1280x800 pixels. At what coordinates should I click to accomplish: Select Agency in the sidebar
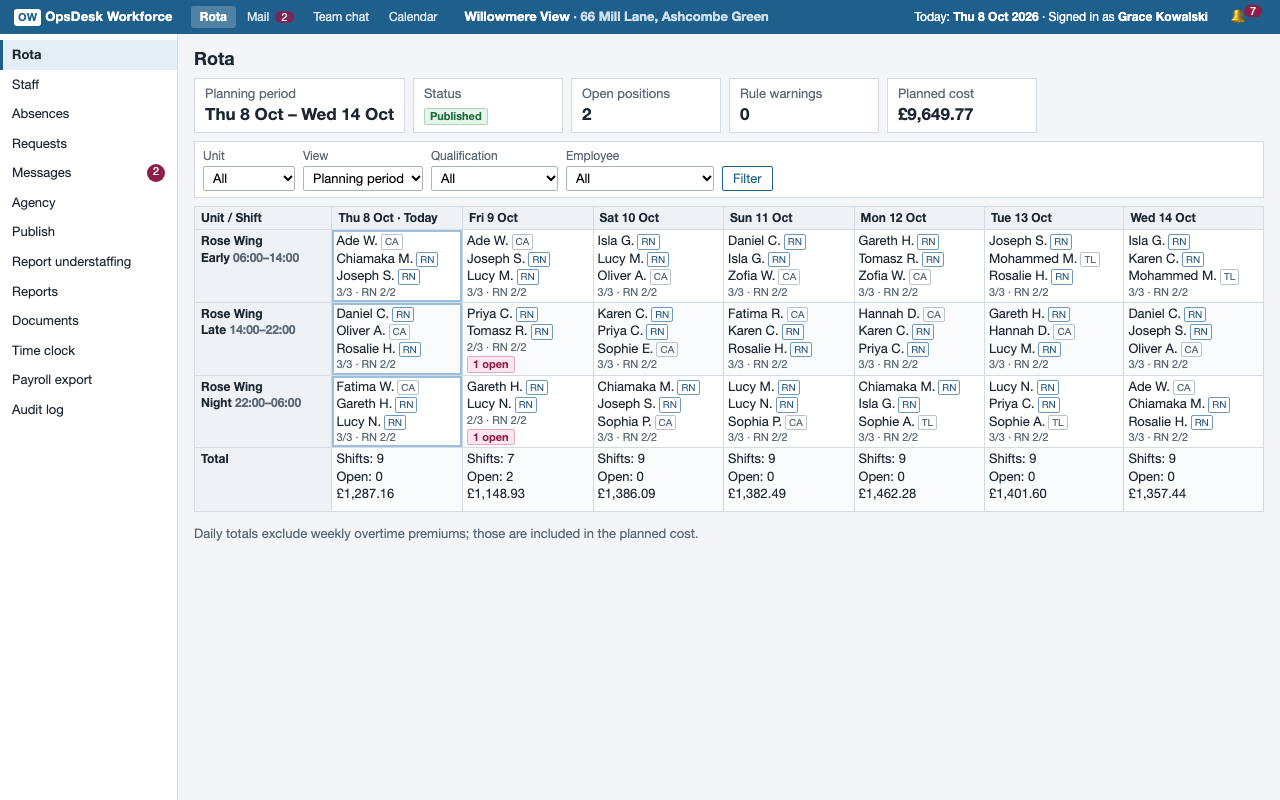(89, 203)
